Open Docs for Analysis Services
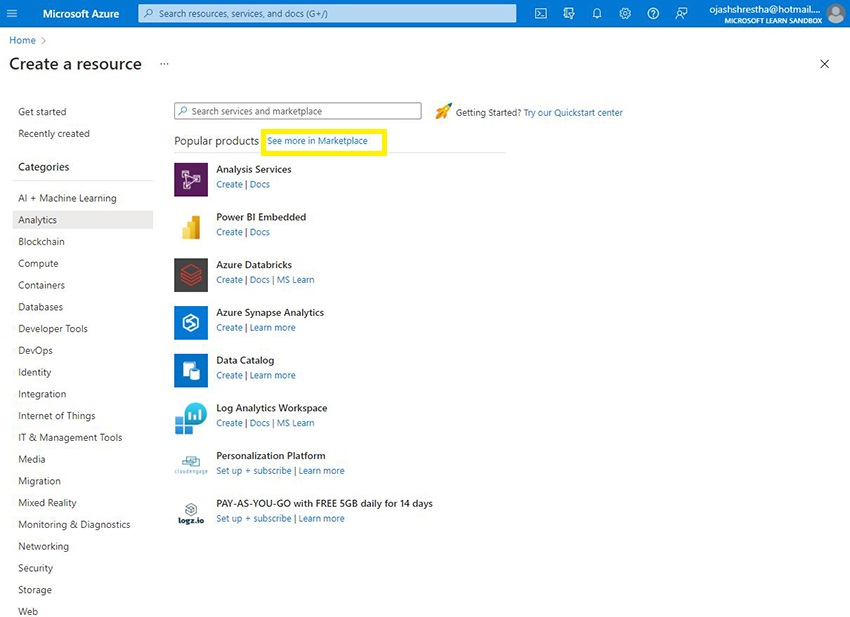The image size is (850, 617). tap(260, 184)
